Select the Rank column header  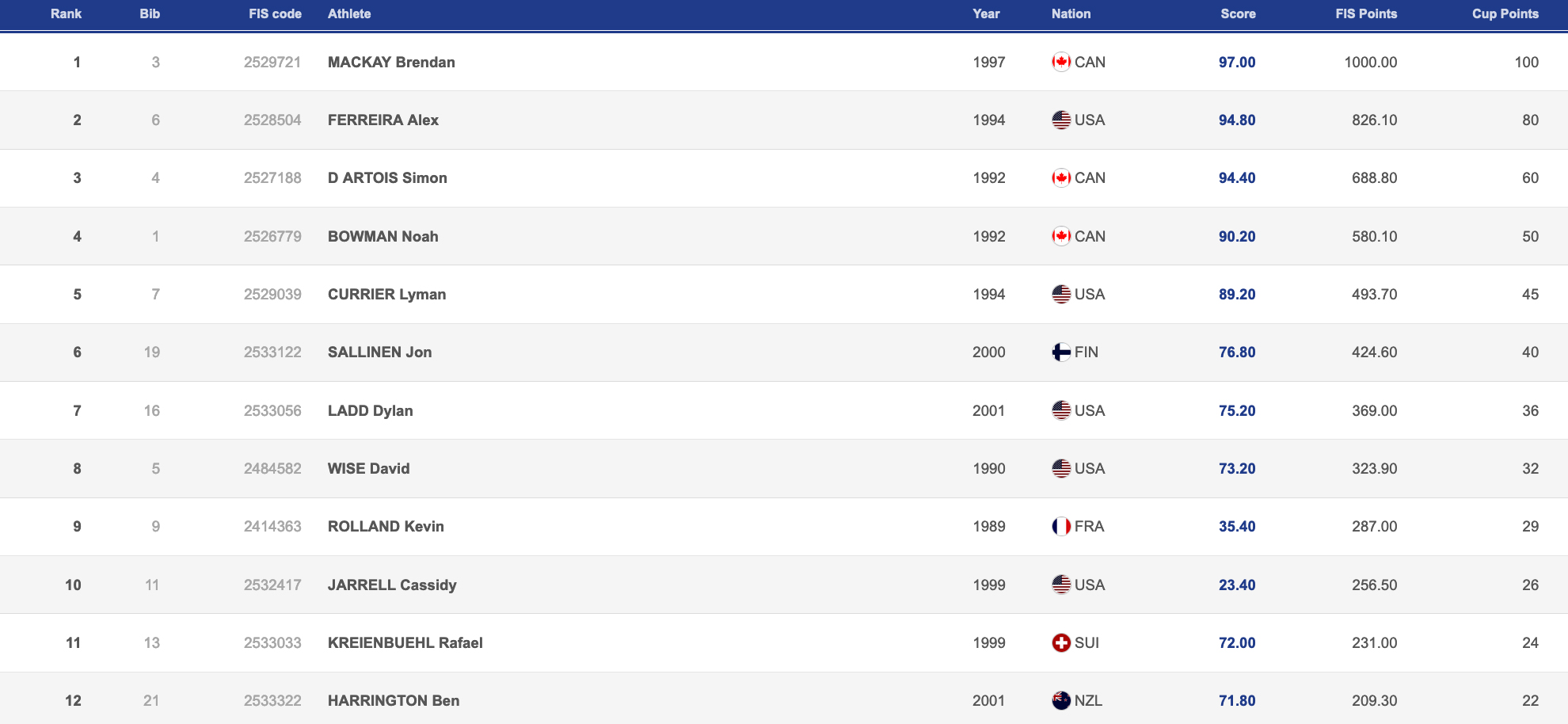click(x=66, y=13)
